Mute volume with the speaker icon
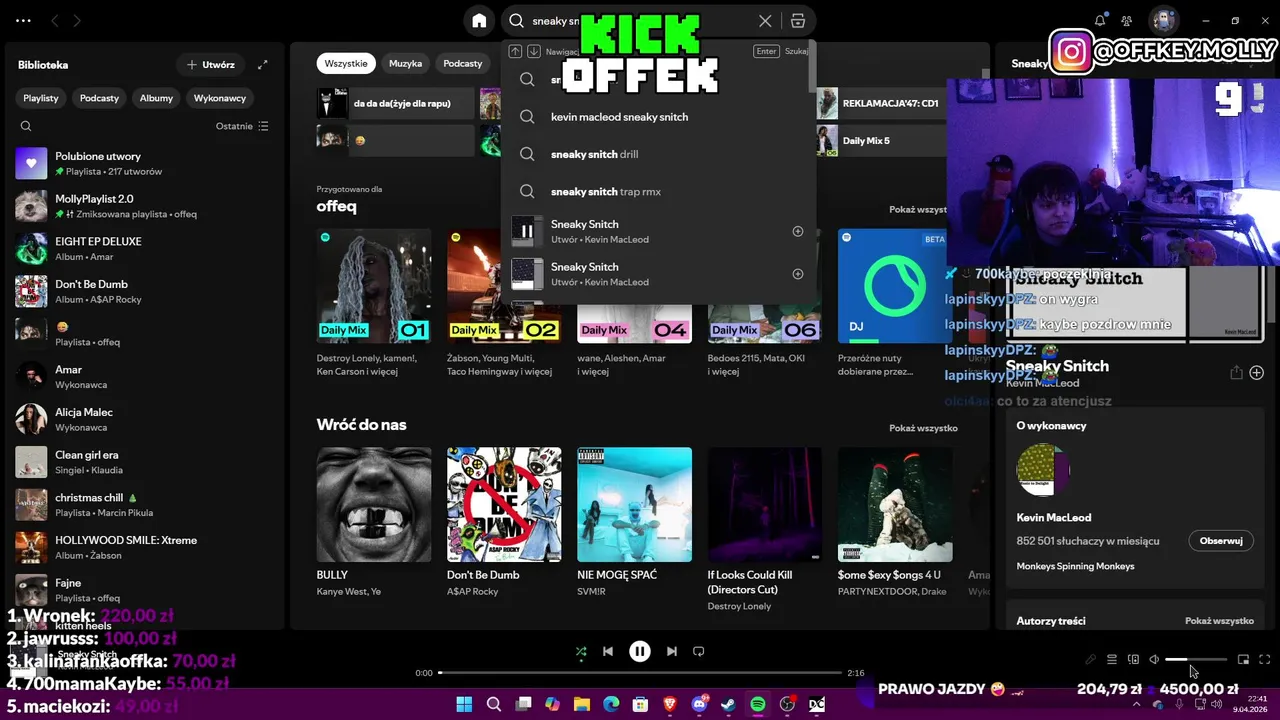The width and height of the screenshot is (1280, 720). click(x=1154, y=660)
